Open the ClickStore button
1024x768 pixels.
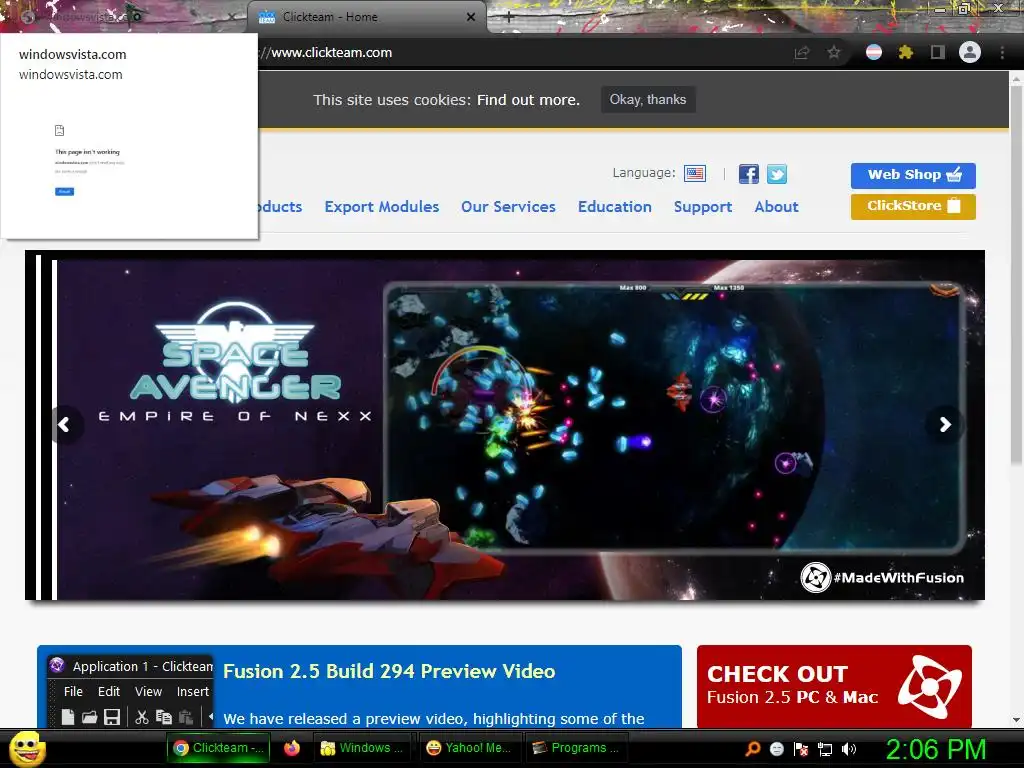[x=913, y=206]
